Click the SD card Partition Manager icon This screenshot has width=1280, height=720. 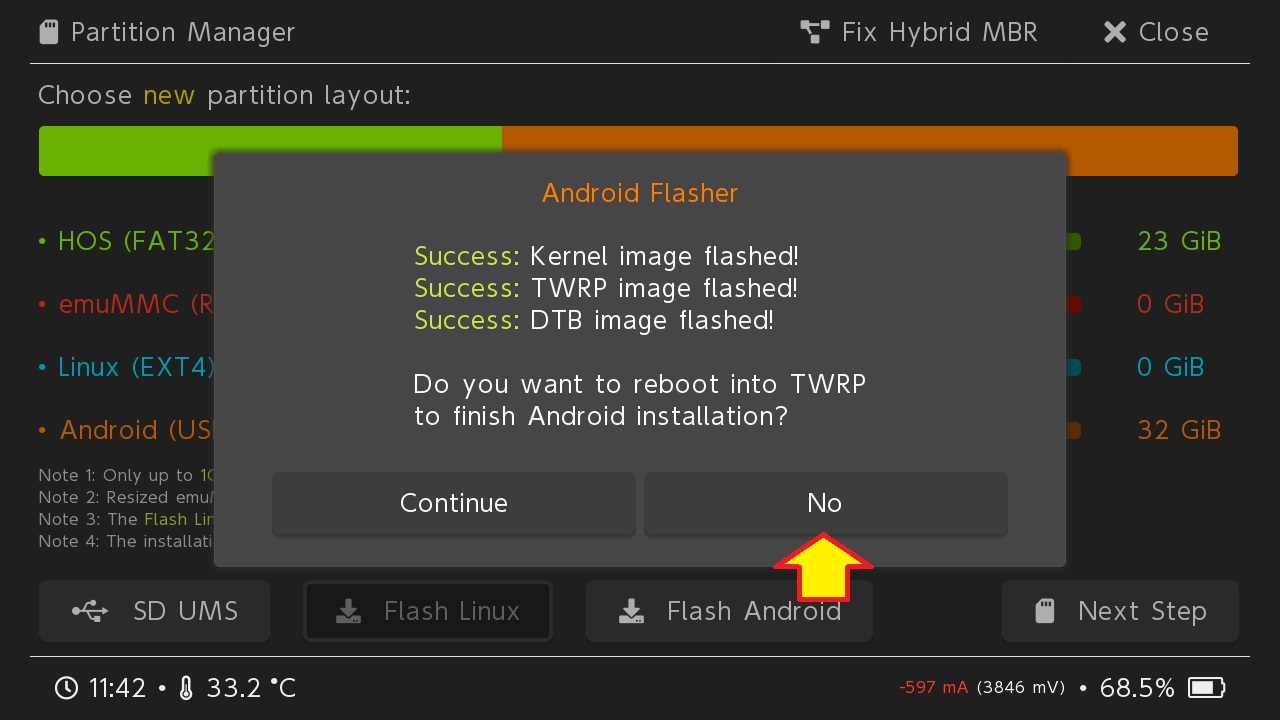48,32
